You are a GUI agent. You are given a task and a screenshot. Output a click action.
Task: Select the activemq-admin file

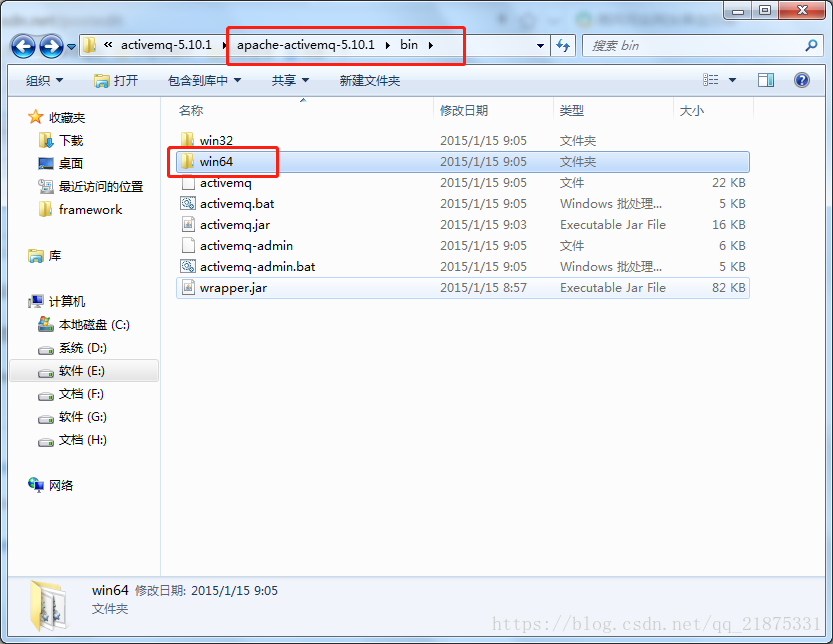click(462, 245)
